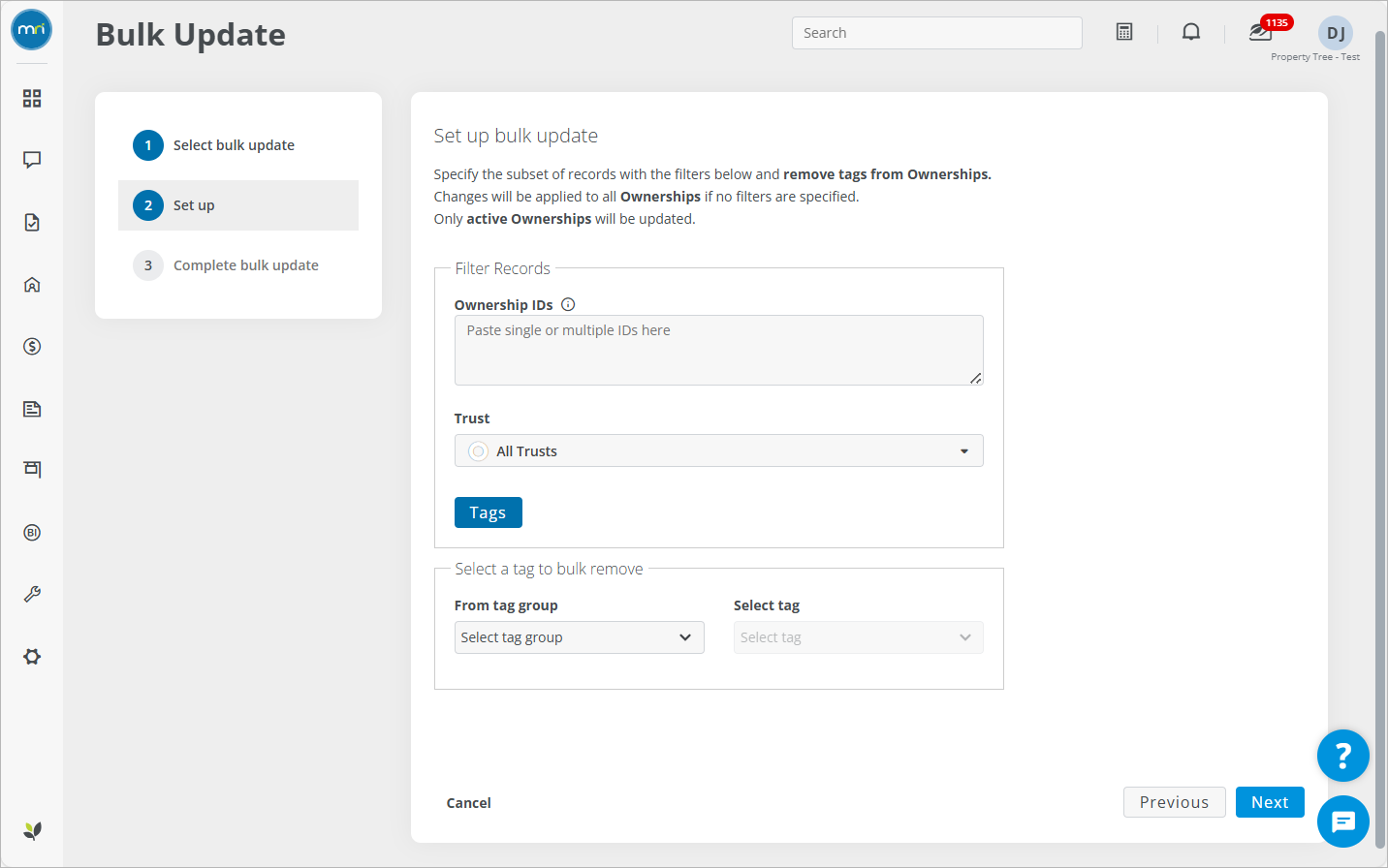
Task: Open the messages speech bubble sidebar icon
Action: click(32, 160)
